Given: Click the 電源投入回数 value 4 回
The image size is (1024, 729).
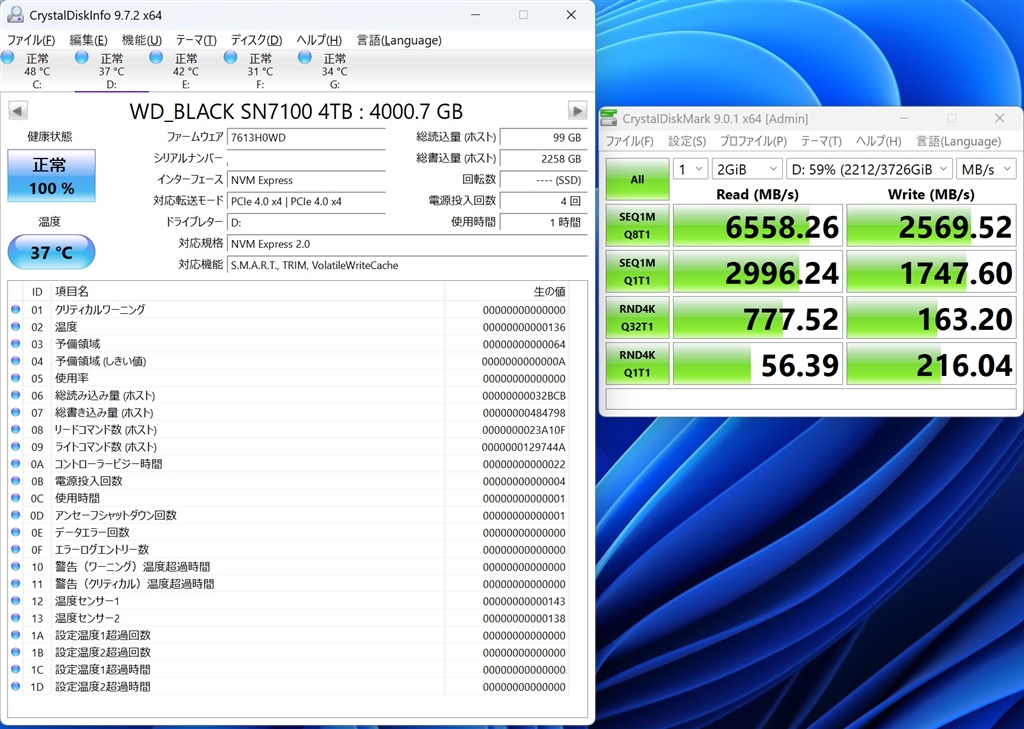Looking at the screenshot, I should 543,201.
